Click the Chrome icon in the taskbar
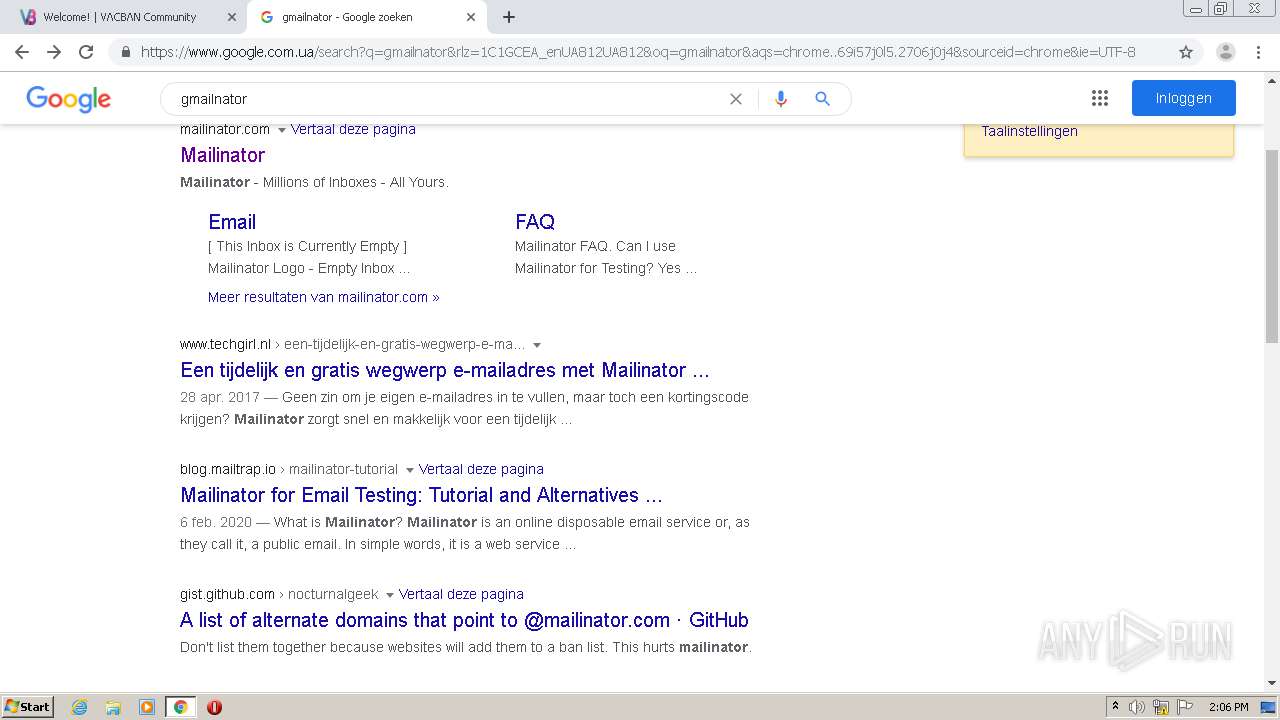 click(180, 707)
